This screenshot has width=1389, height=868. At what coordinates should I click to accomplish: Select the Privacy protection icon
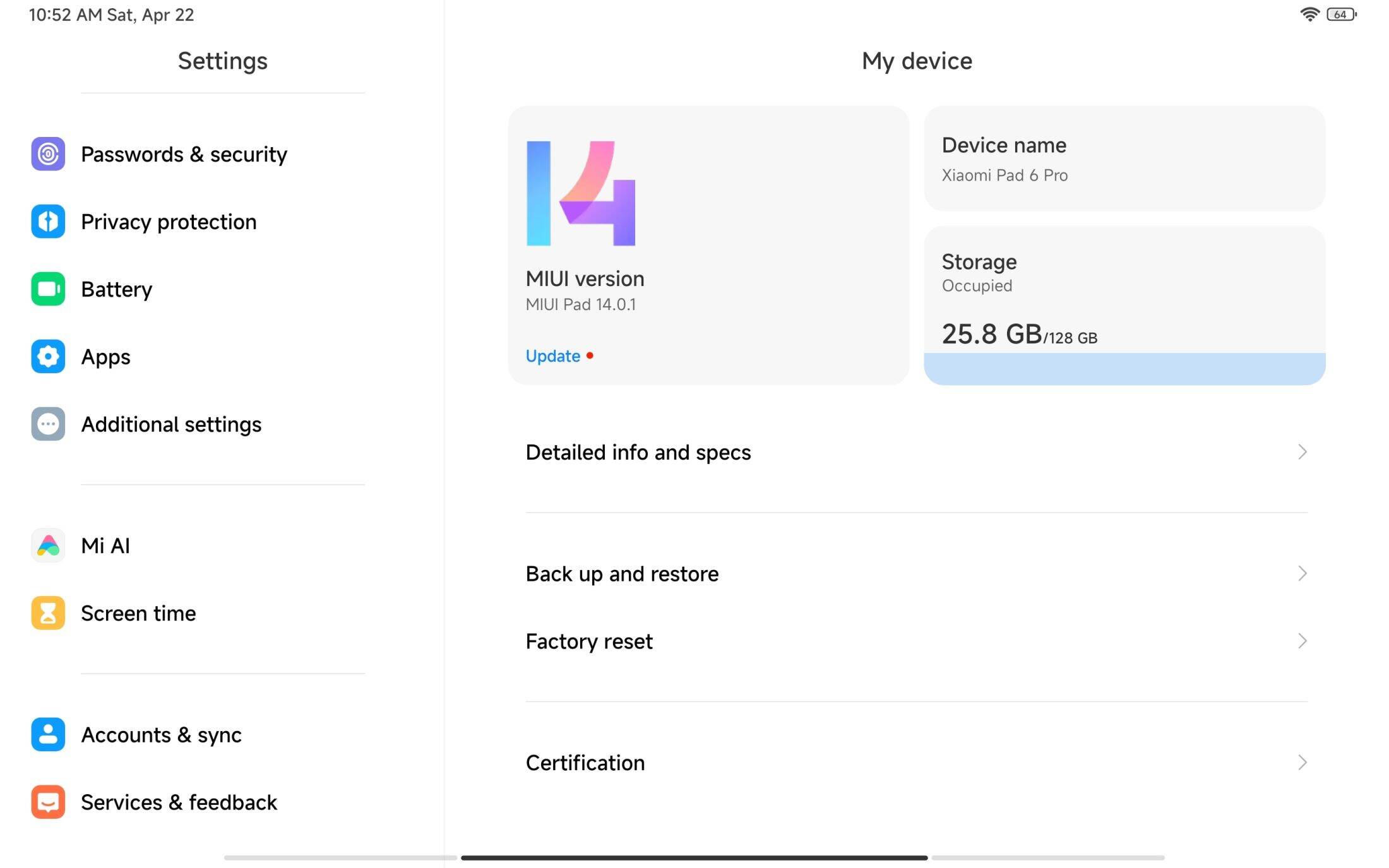[x=47, y=222]
